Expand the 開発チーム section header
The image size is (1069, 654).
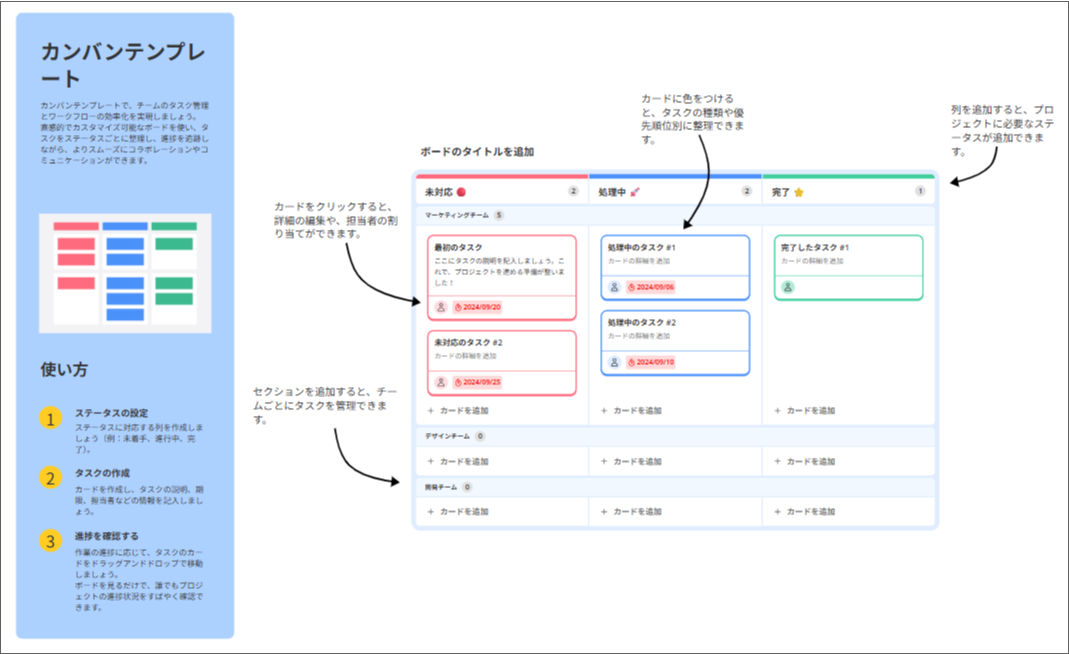click(x=440, y=488)
